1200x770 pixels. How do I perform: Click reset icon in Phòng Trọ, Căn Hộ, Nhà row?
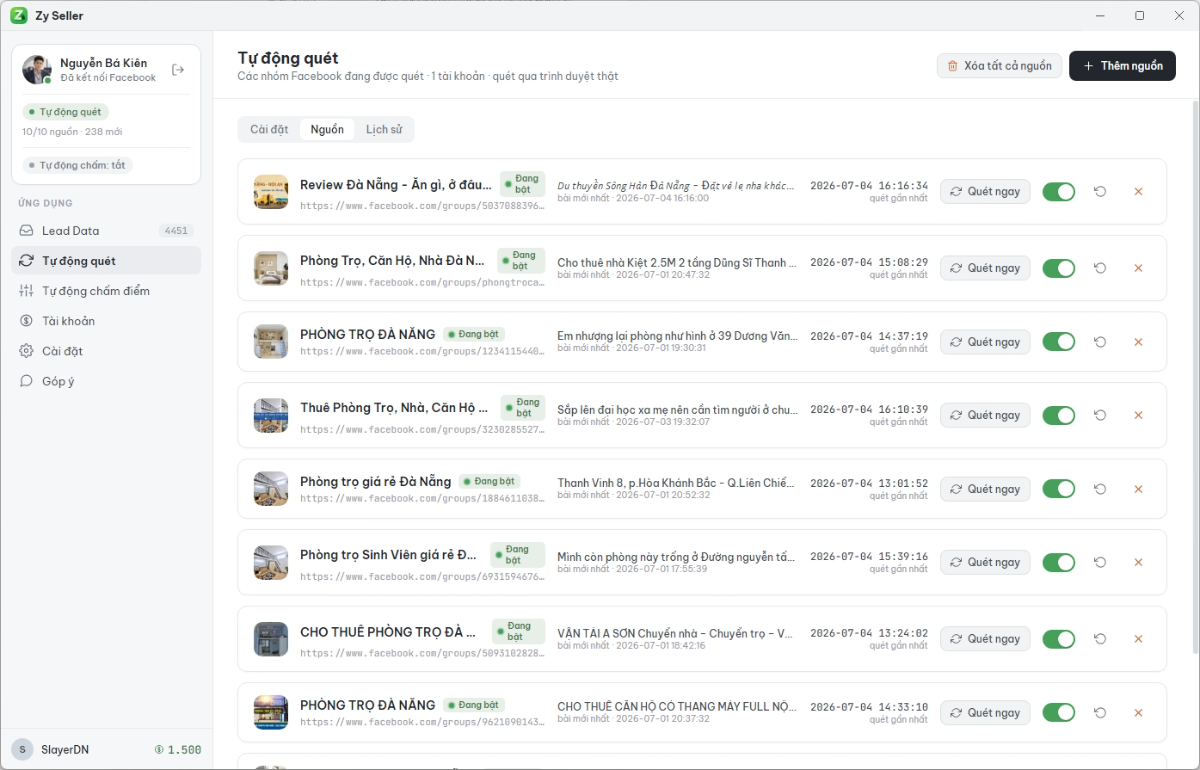click(x=1100, y=268)
